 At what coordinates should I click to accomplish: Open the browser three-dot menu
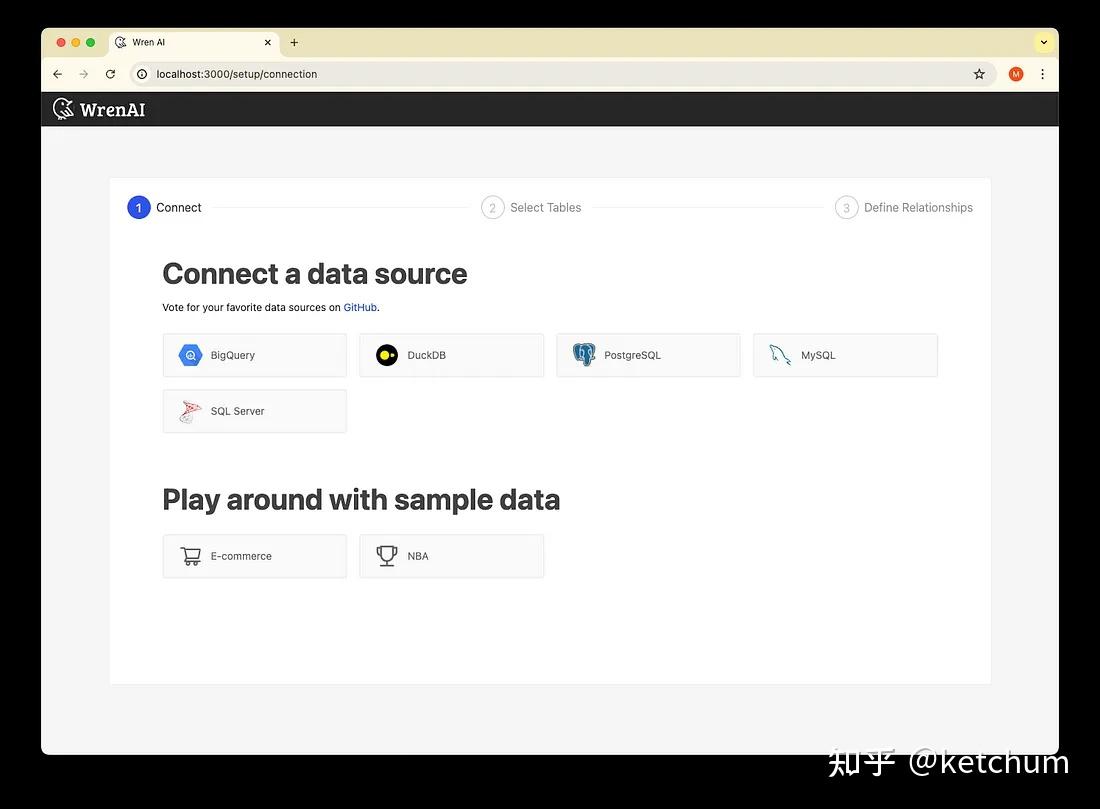click(1042, 73)
